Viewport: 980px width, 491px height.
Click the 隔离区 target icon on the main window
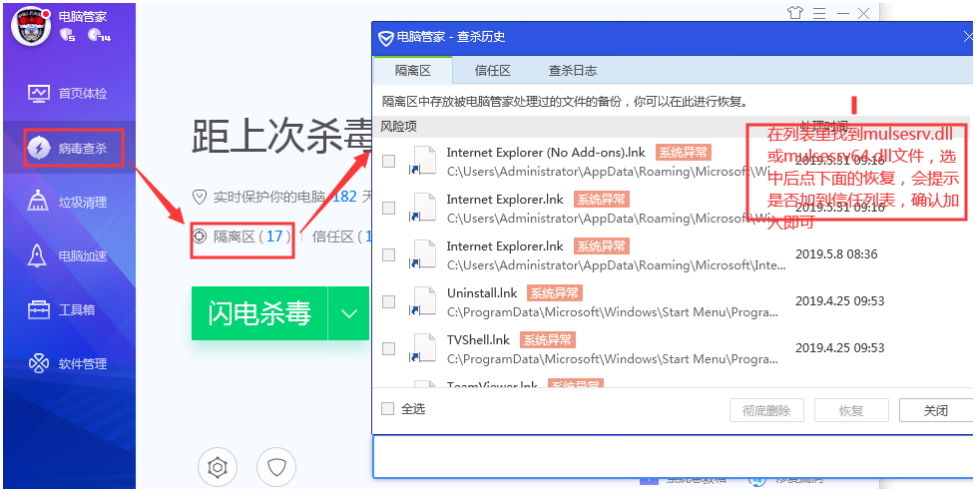[x=199, y=236]
